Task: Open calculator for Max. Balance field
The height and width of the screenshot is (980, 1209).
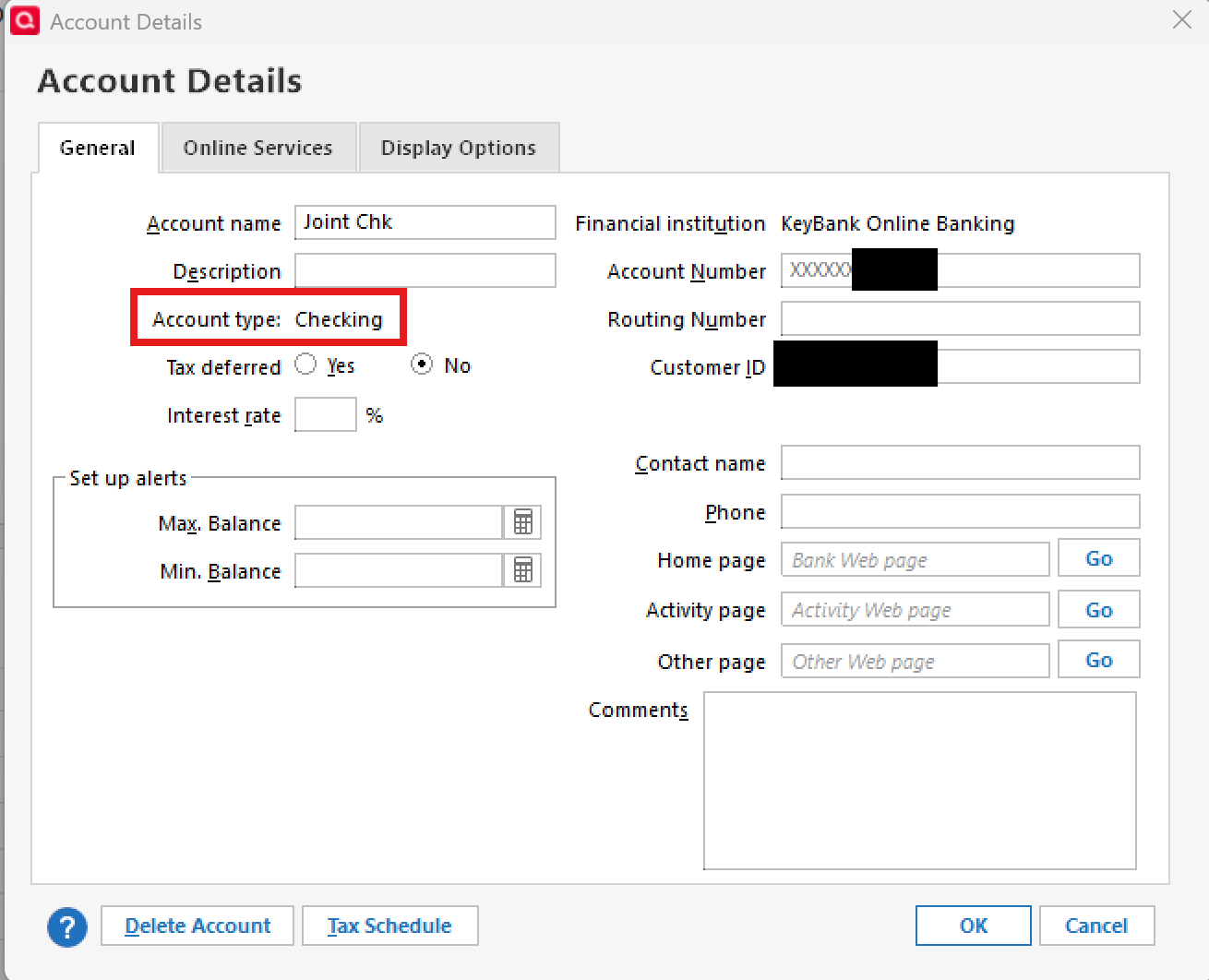Action: coord(523,522)
